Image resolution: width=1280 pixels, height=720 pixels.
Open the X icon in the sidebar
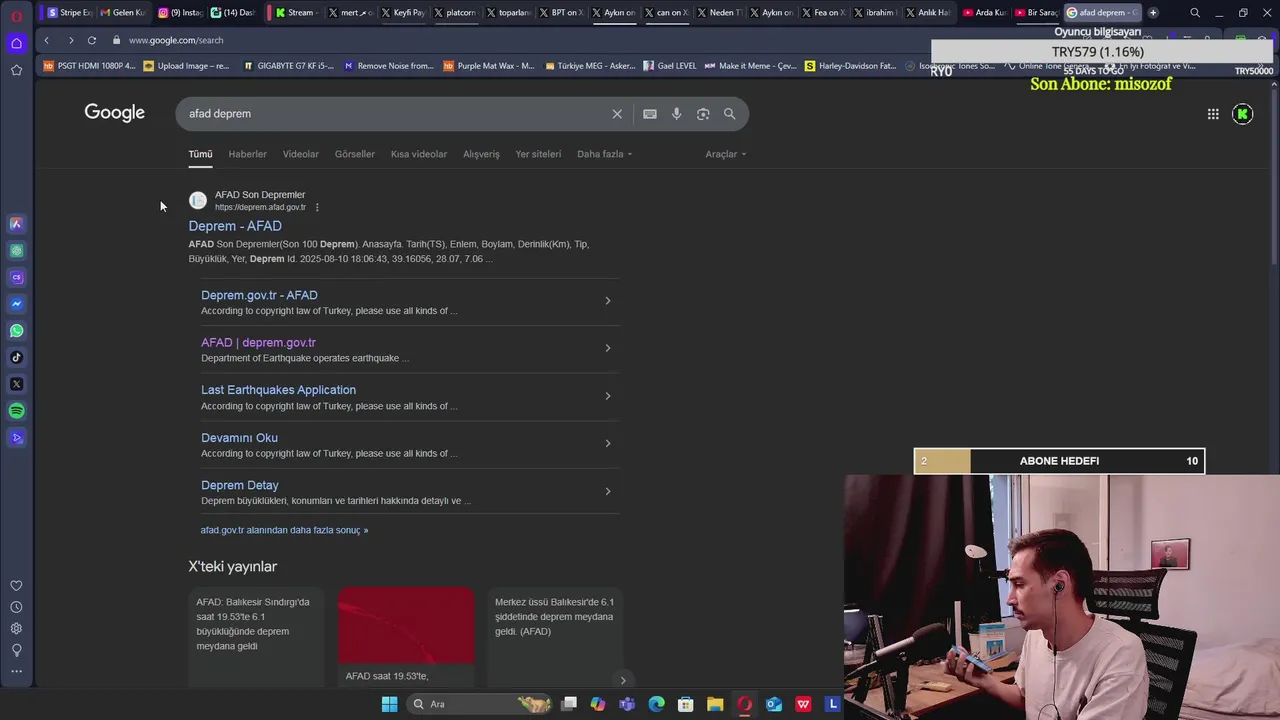pos(16,384)
